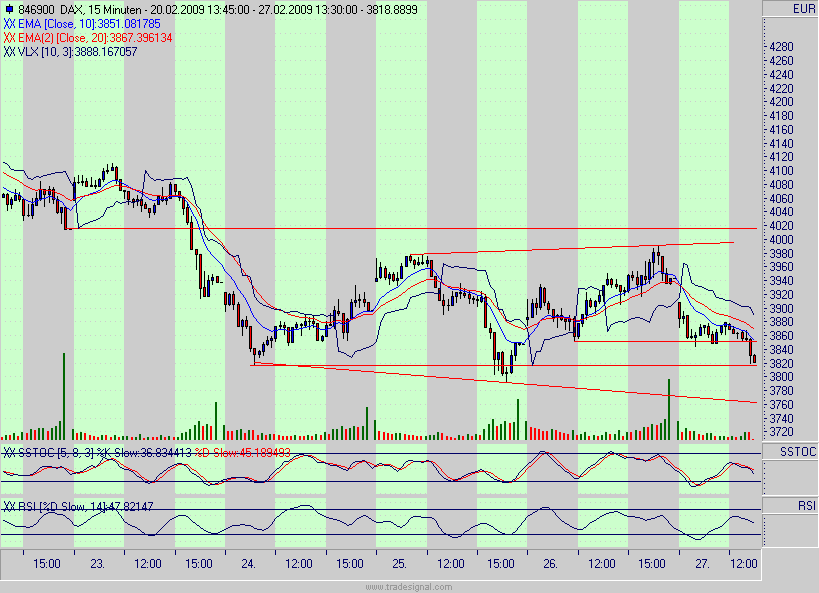Open the www.tradesignal.com watermark link
Screen dimensions: 819x593
click(x=409, y=586)
